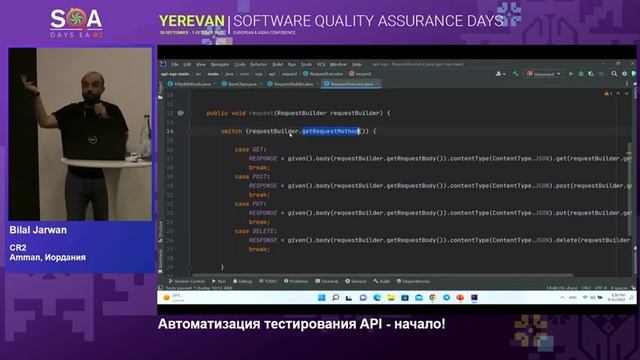
Task: Click the horizontal editor scrollbar
Action: point(383,275)
